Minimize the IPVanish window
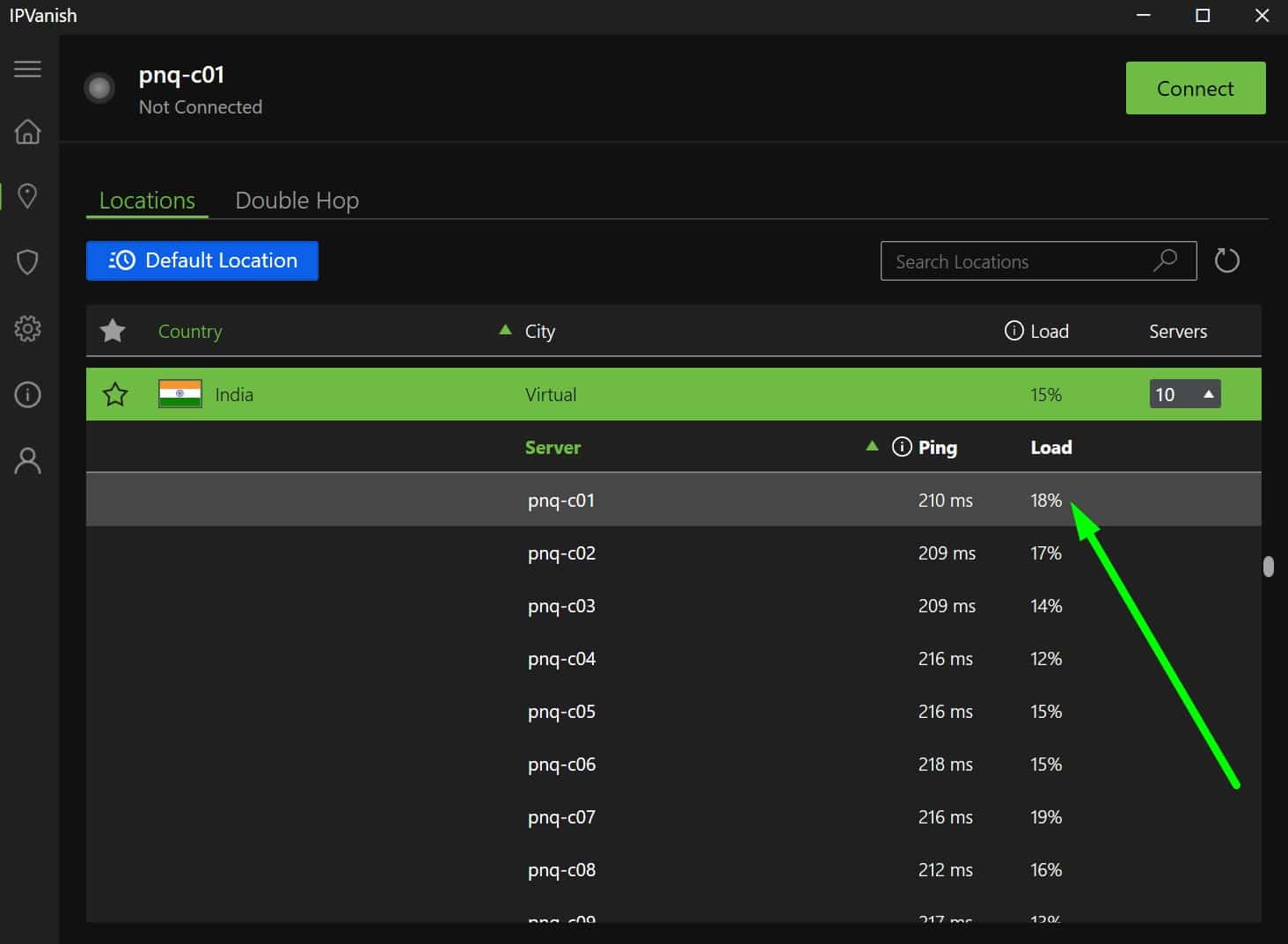Screen dimensions: 1288x944 (1144, 16)
